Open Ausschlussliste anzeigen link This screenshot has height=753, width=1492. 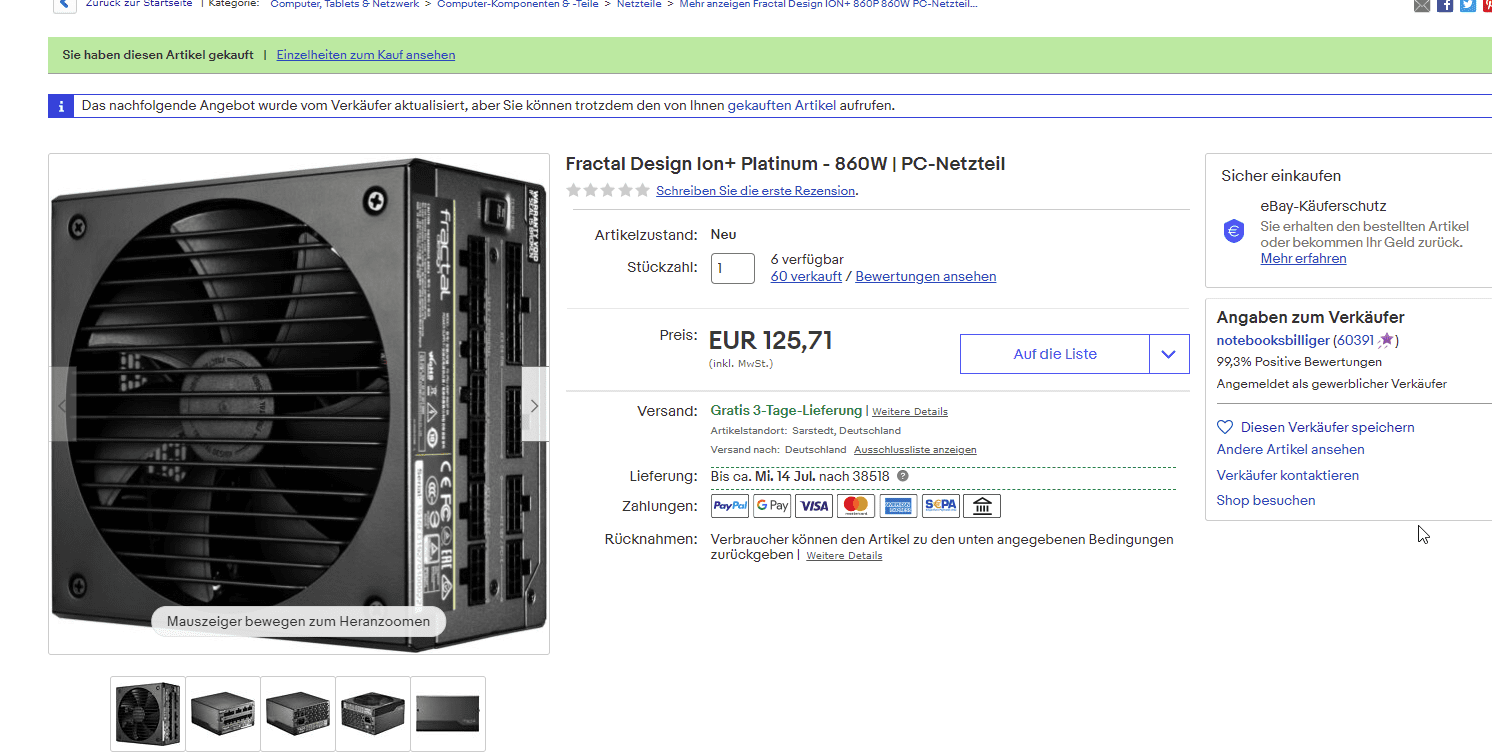tap(915, 450)
